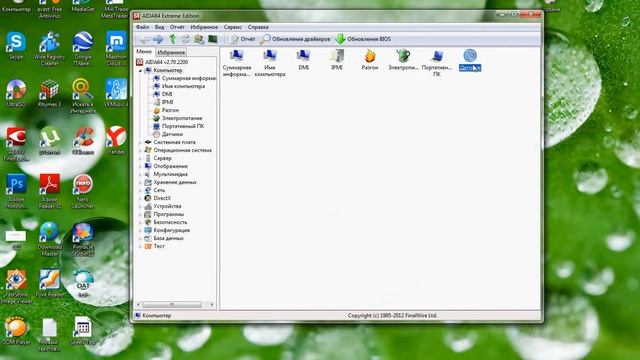Click the Отчёт toolbar button
The width and height of the screenshot is (640, 360).
[243, 39]
